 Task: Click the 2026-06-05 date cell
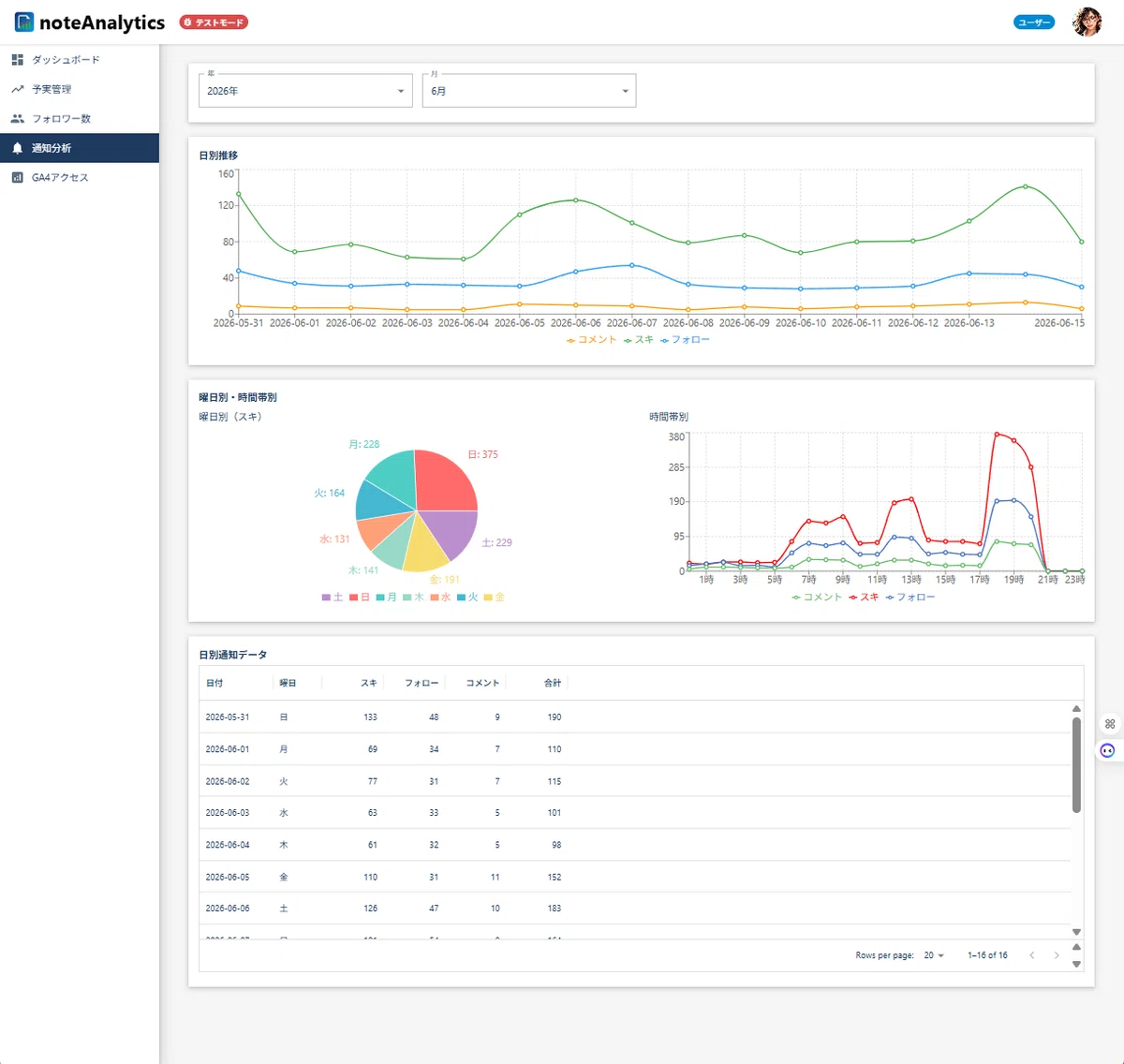tap(228, 878)
